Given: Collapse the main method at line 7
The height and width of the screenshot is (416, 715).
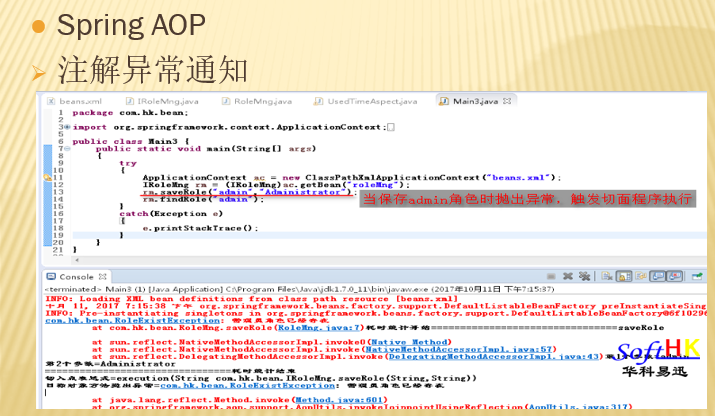Looking at the screenshot, I should [x=67, y=149].
